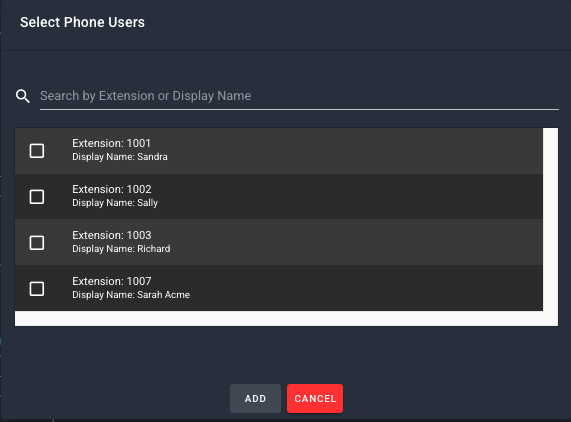
Task: Click the 'Display Name: Sally' text
Action: [115, 203]
